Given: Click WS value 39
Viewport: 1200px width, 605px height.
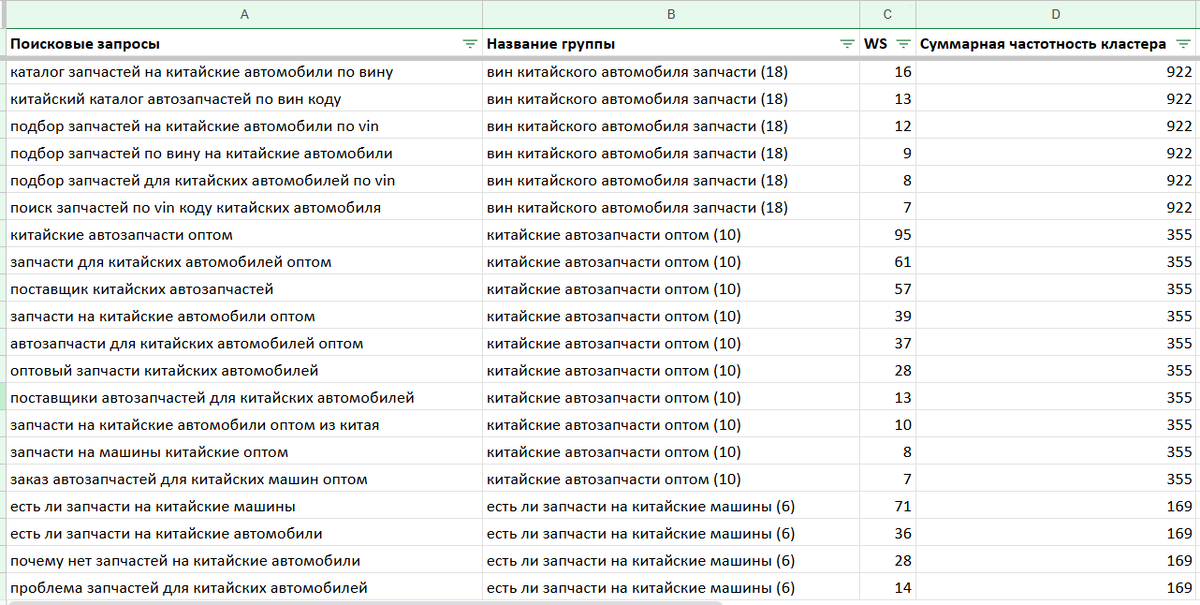Looking at the screenshot, I should pyautogui.click(x=888, y=316).
